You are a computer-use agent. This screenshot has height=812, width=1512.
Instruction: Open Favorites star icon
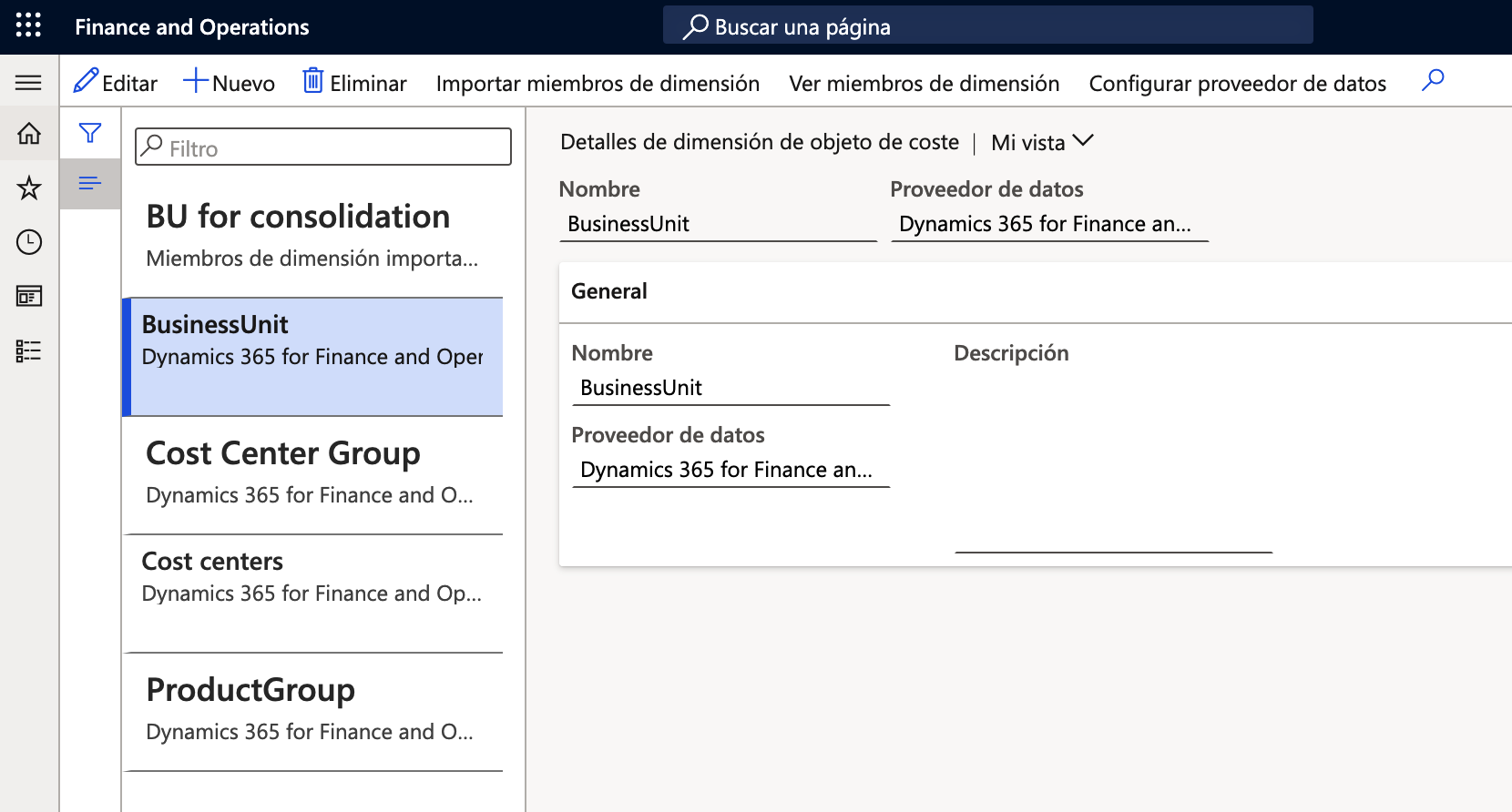coord(29,188)
